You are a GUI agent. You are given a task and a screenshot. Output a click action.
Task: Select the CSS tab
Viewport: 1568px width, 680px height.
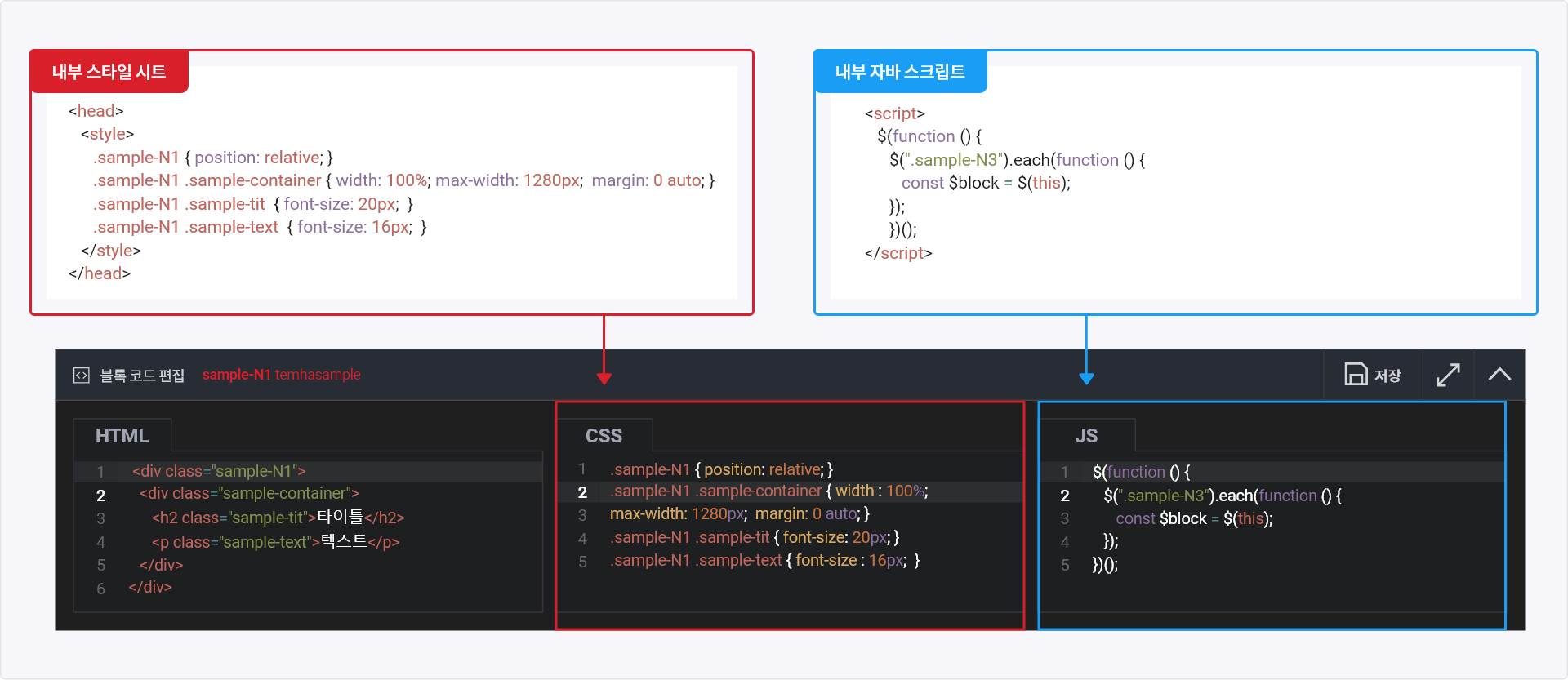[604, 436]
